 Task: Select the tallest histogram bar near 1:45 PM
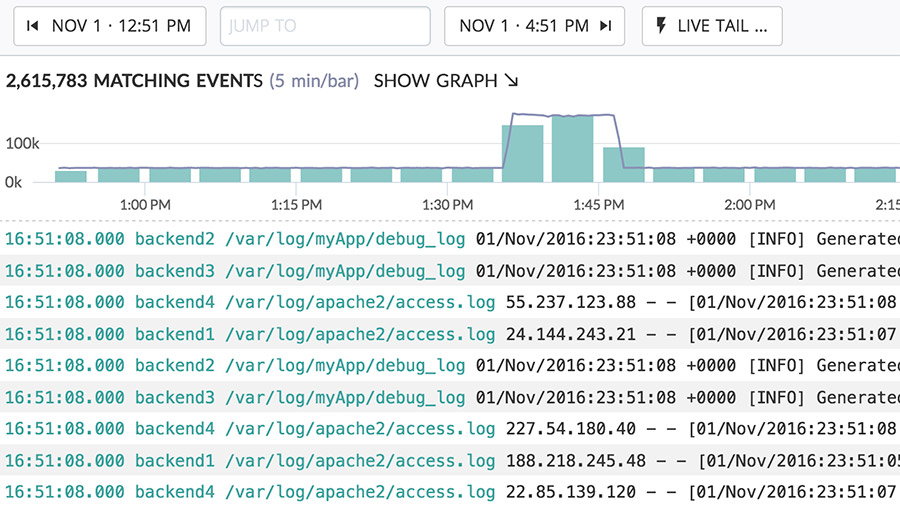coord(572,149)
